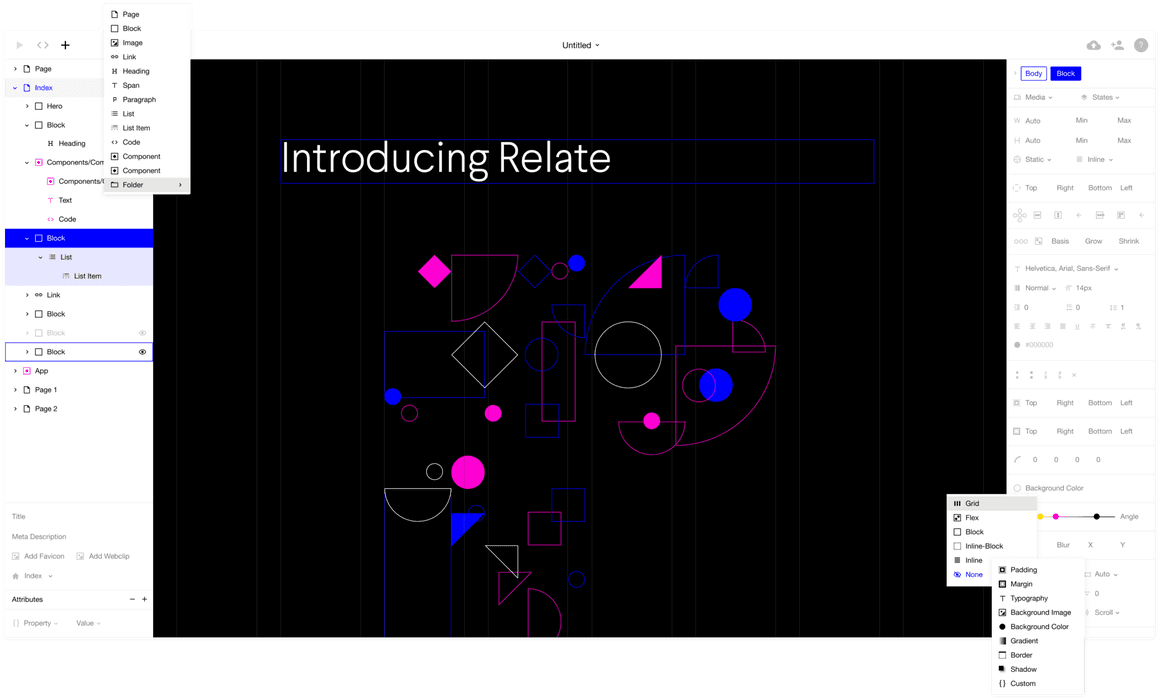Click the padding icon beside Top
This screenshot has width=1160, height=700.
[1017, 403]
